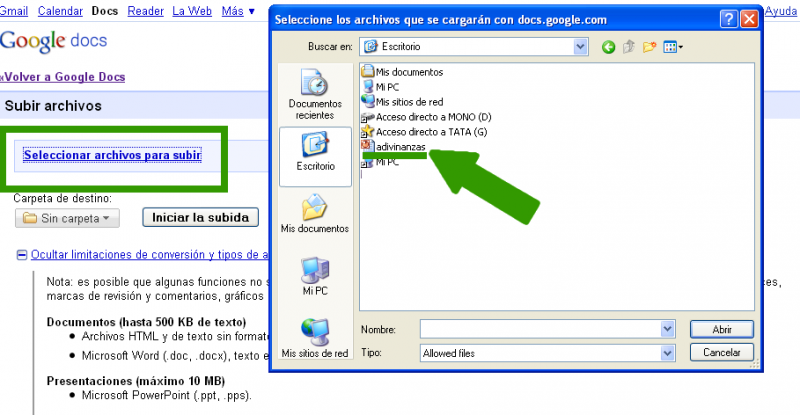Open the view menu icon in dialog toolbar
800x415 pixels.
[672, 47]
